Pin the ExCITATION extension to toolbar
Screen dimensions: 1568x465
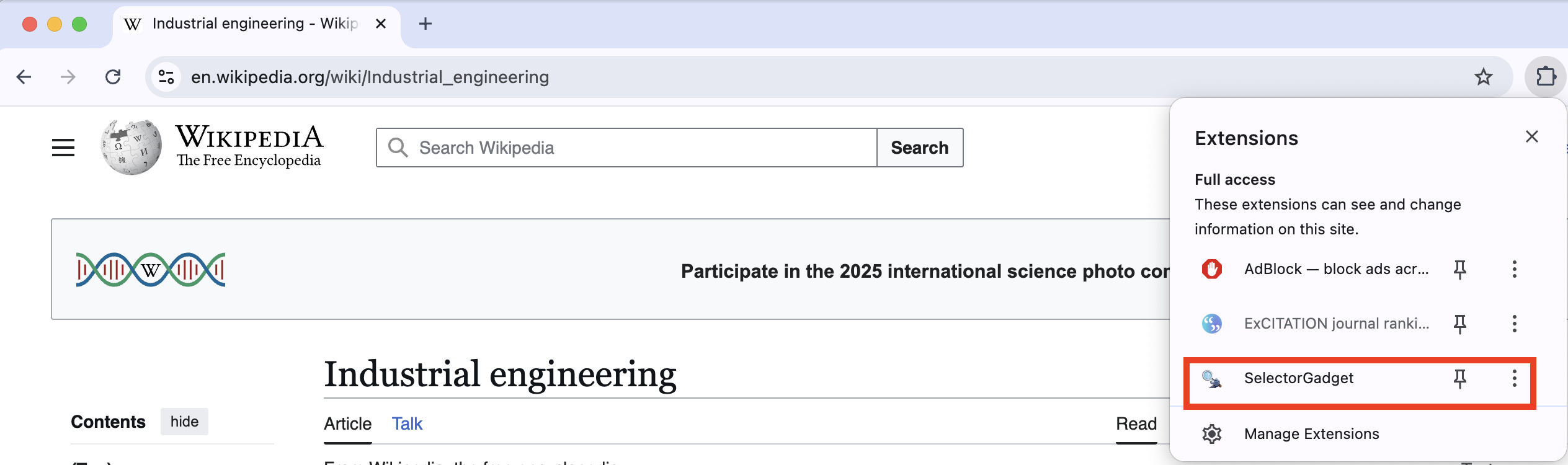pyautogui.click(x=1460, y=324)
